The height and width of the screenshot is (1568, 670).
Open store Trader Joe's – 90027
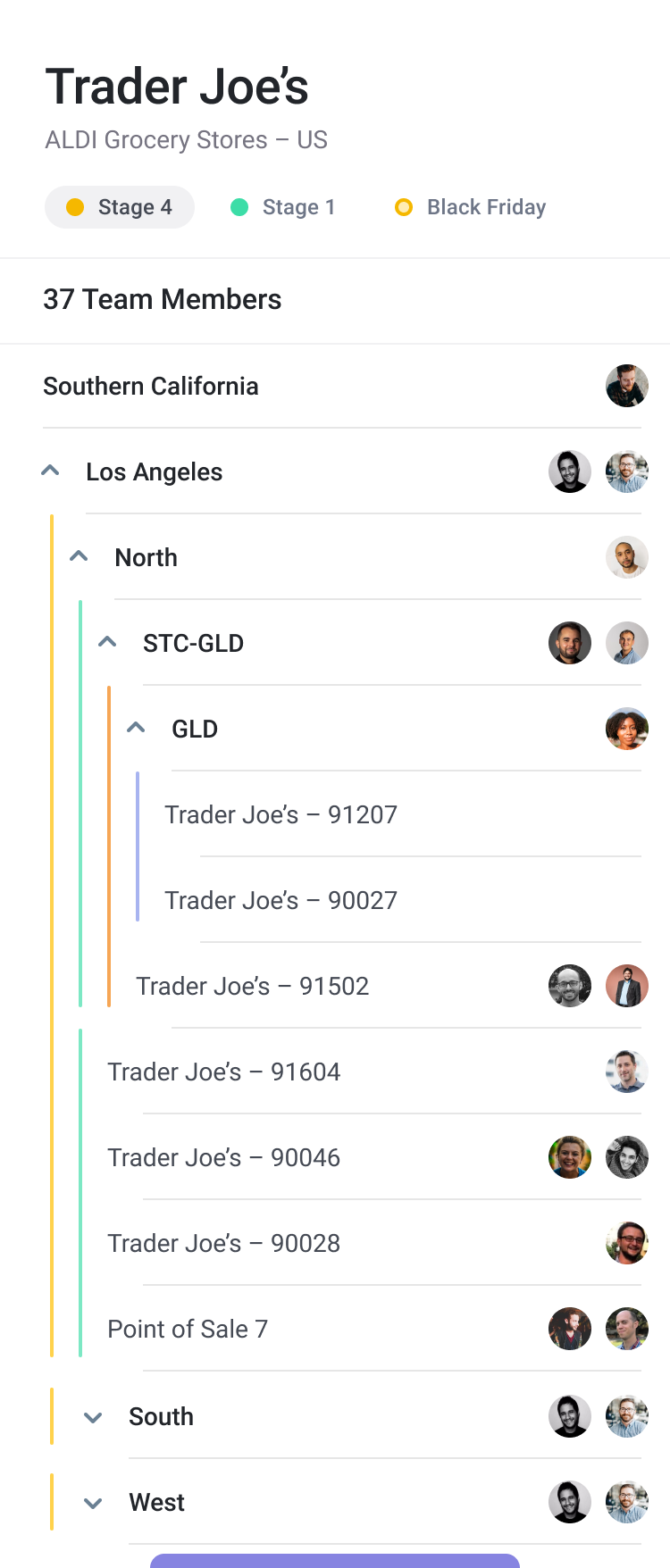281,900
